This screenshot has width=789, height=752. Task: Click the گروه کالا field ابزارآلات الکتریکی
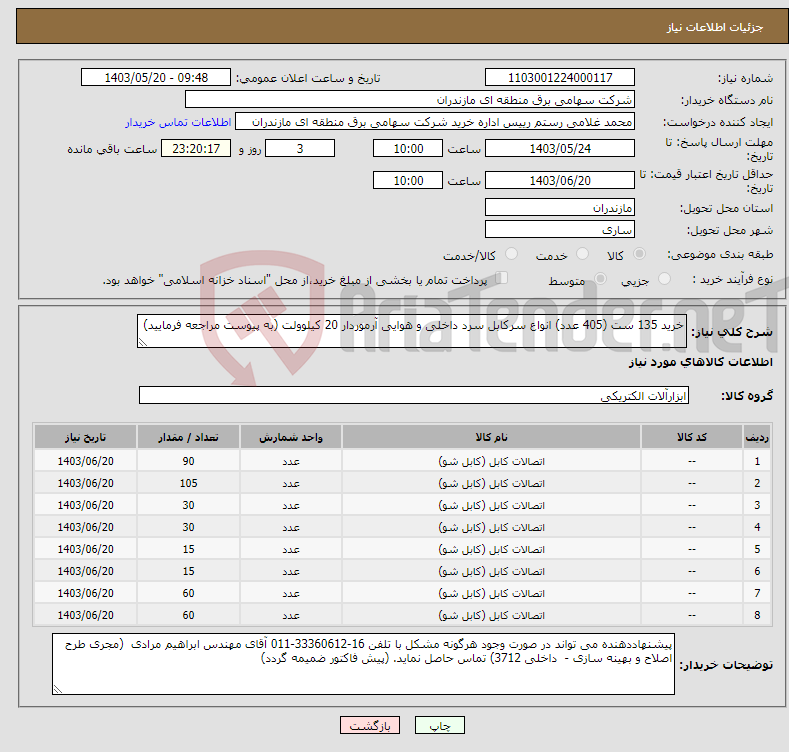pyautogui.click(x=414, y=395)
